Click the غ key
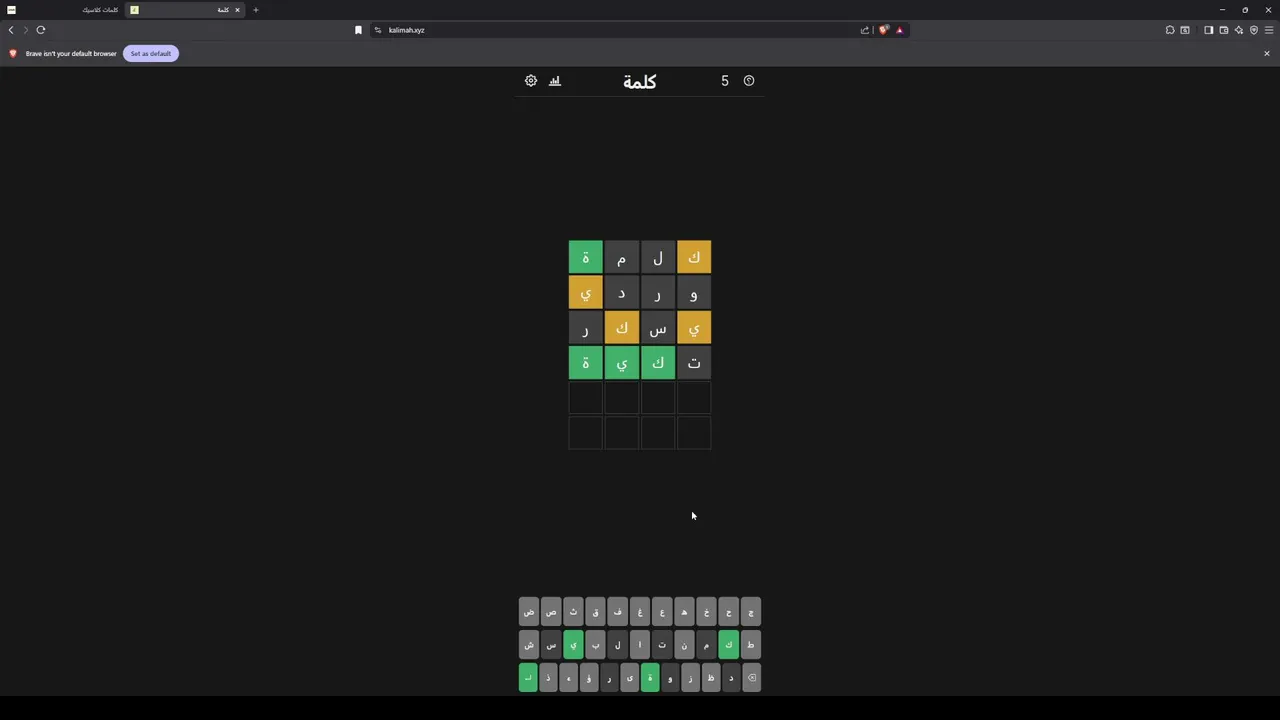Screen dimensions: 1280x720 tap(640, 612)
